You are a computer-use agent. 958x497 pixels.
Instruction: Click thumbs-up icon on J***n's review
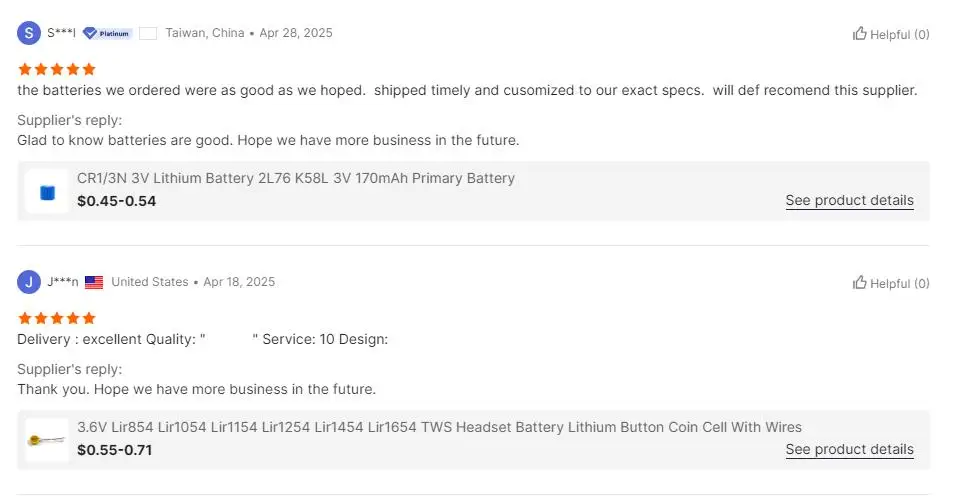pos(859,283)
